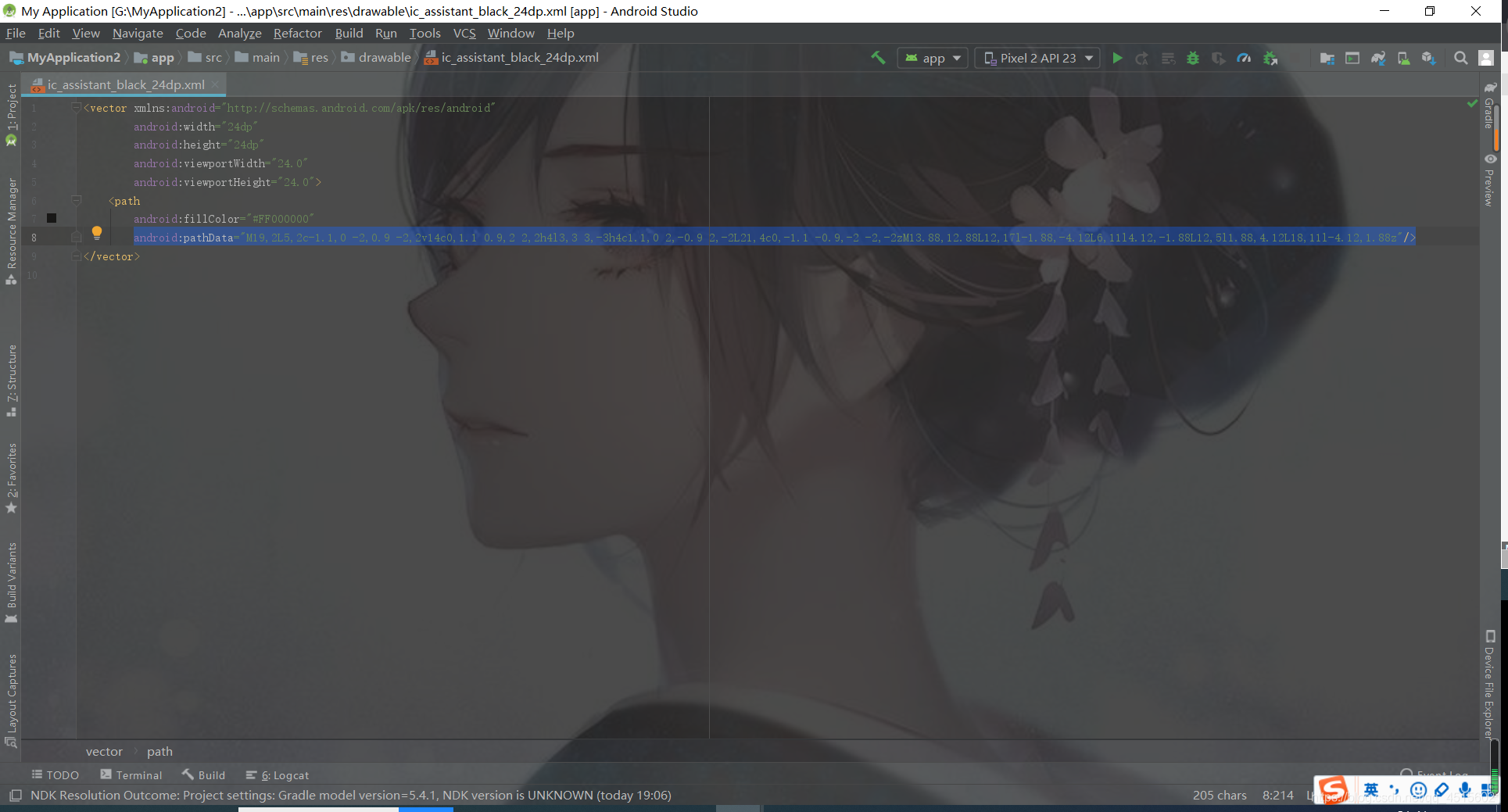The width and height of the screenshot is (1508, 812).
Task: Click the 205 chars status bar entry
Action: point(1220,796)
